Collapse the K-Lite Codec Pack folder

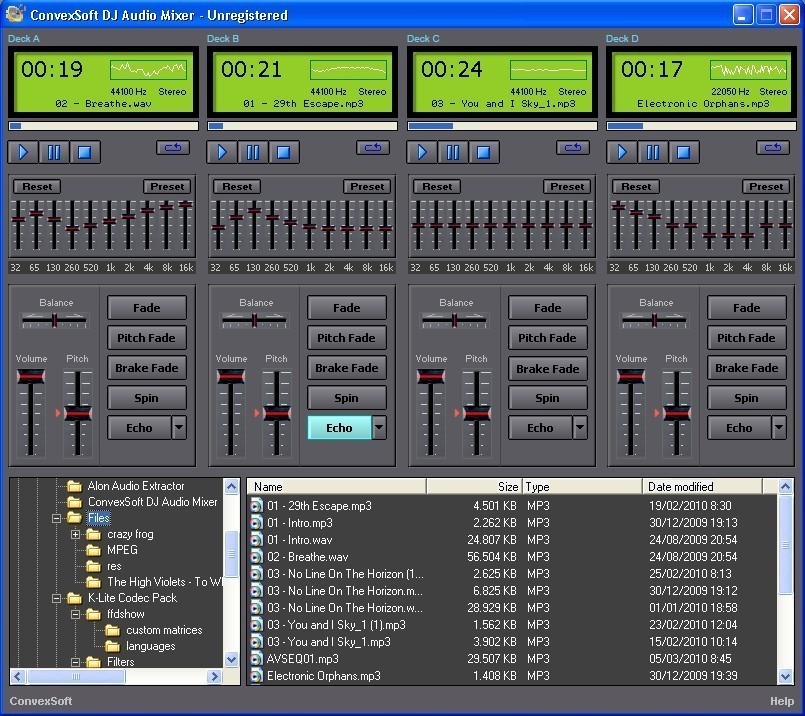coord(58,598)
